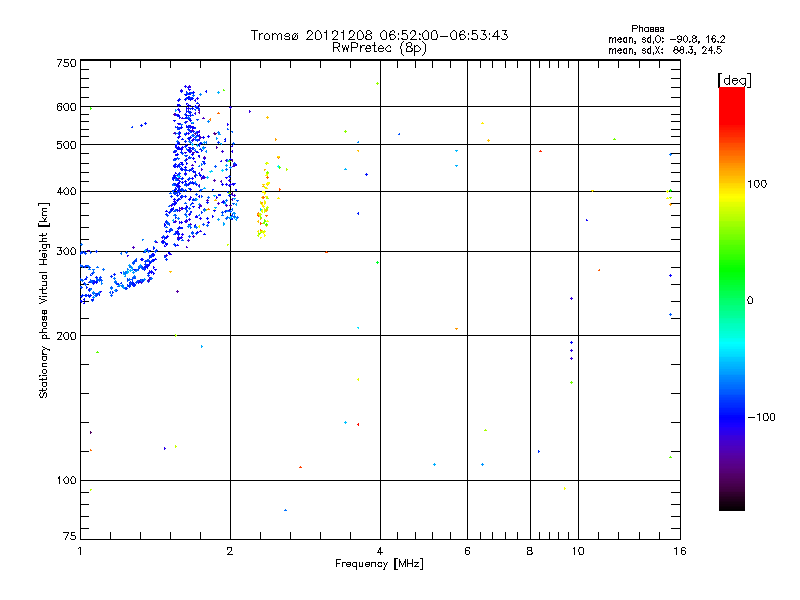Click the '[deg]' colorbar unit label

[734, 80]
